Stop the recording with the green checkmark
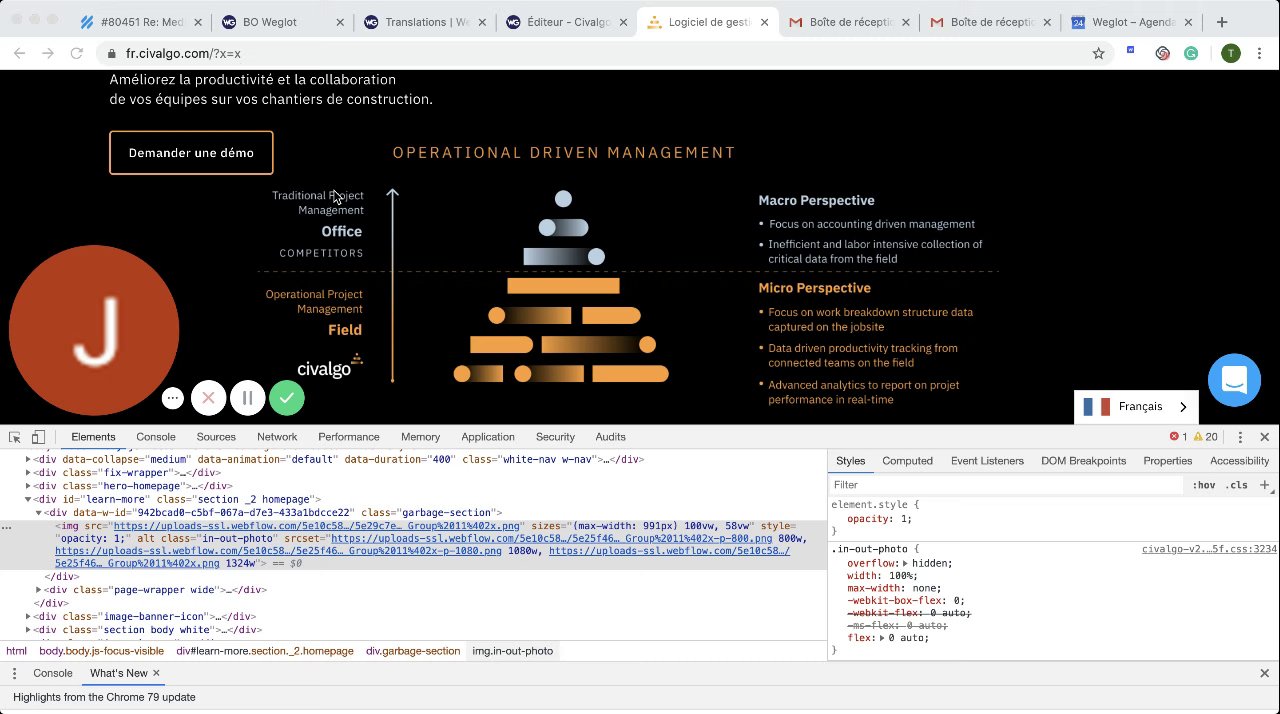 point(287,398)
